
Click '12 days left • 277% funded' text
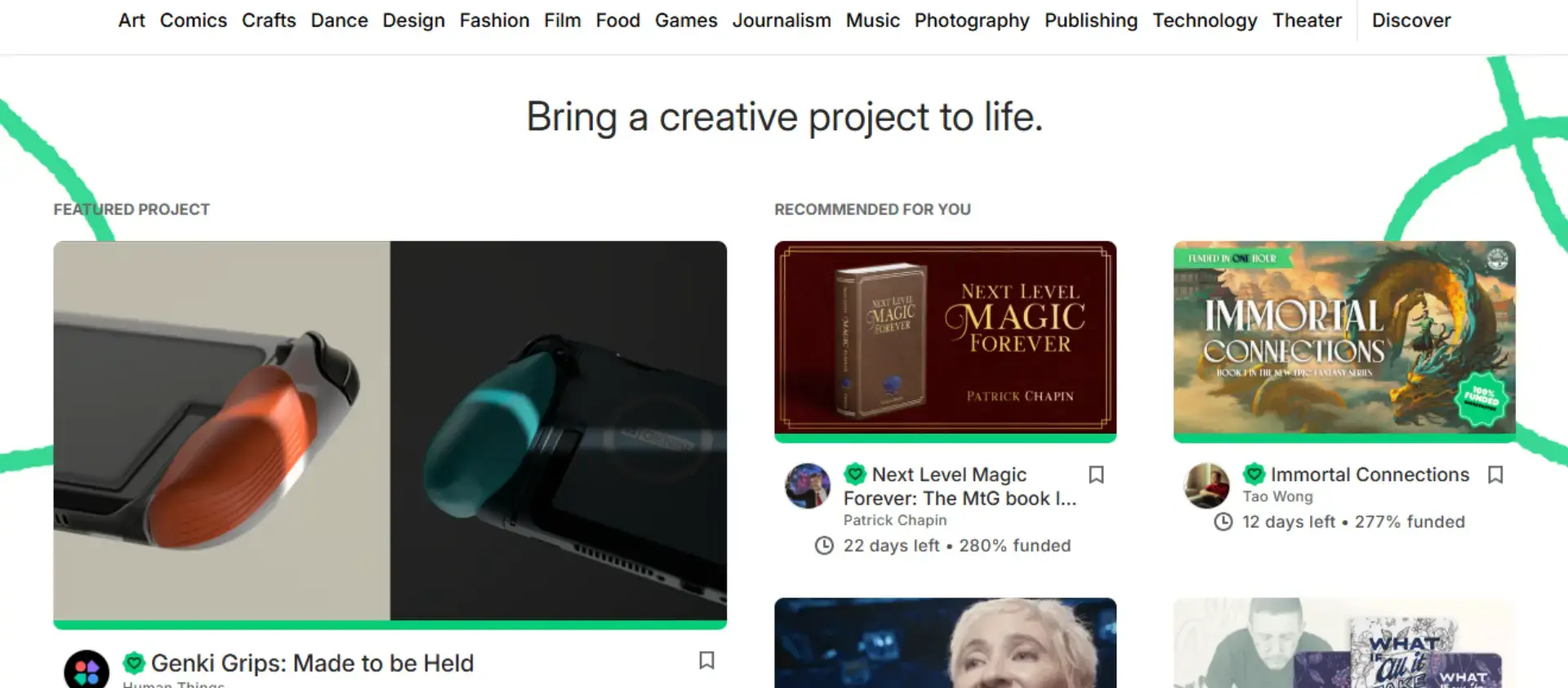coord(1353,522)
